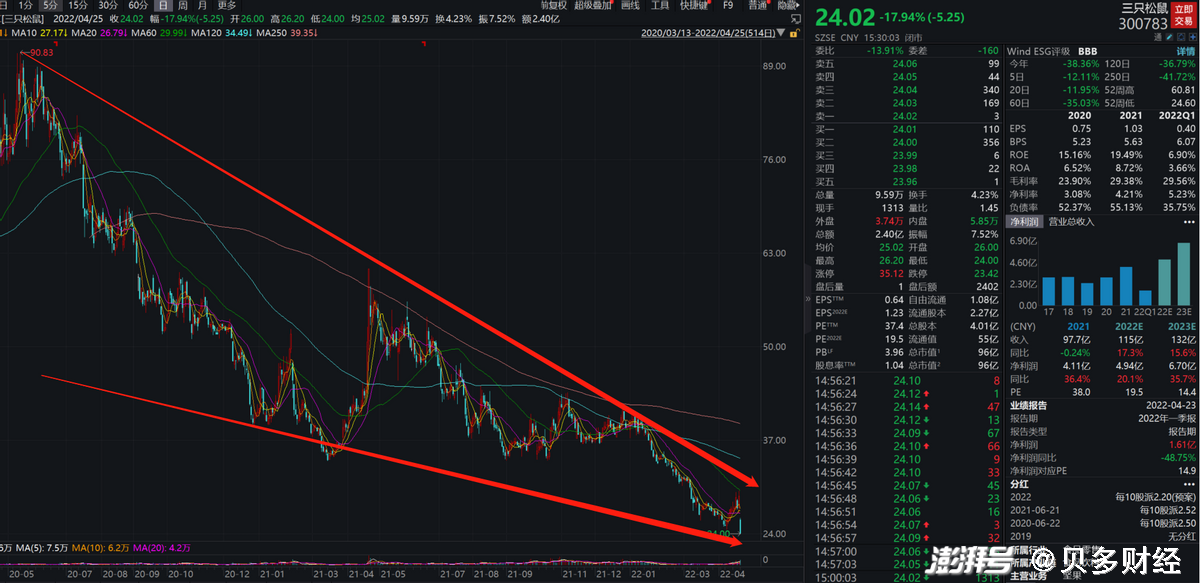The image size is (1200, 583).
Task: Open the 更多 period options
Action: click(x=227, y=5)
